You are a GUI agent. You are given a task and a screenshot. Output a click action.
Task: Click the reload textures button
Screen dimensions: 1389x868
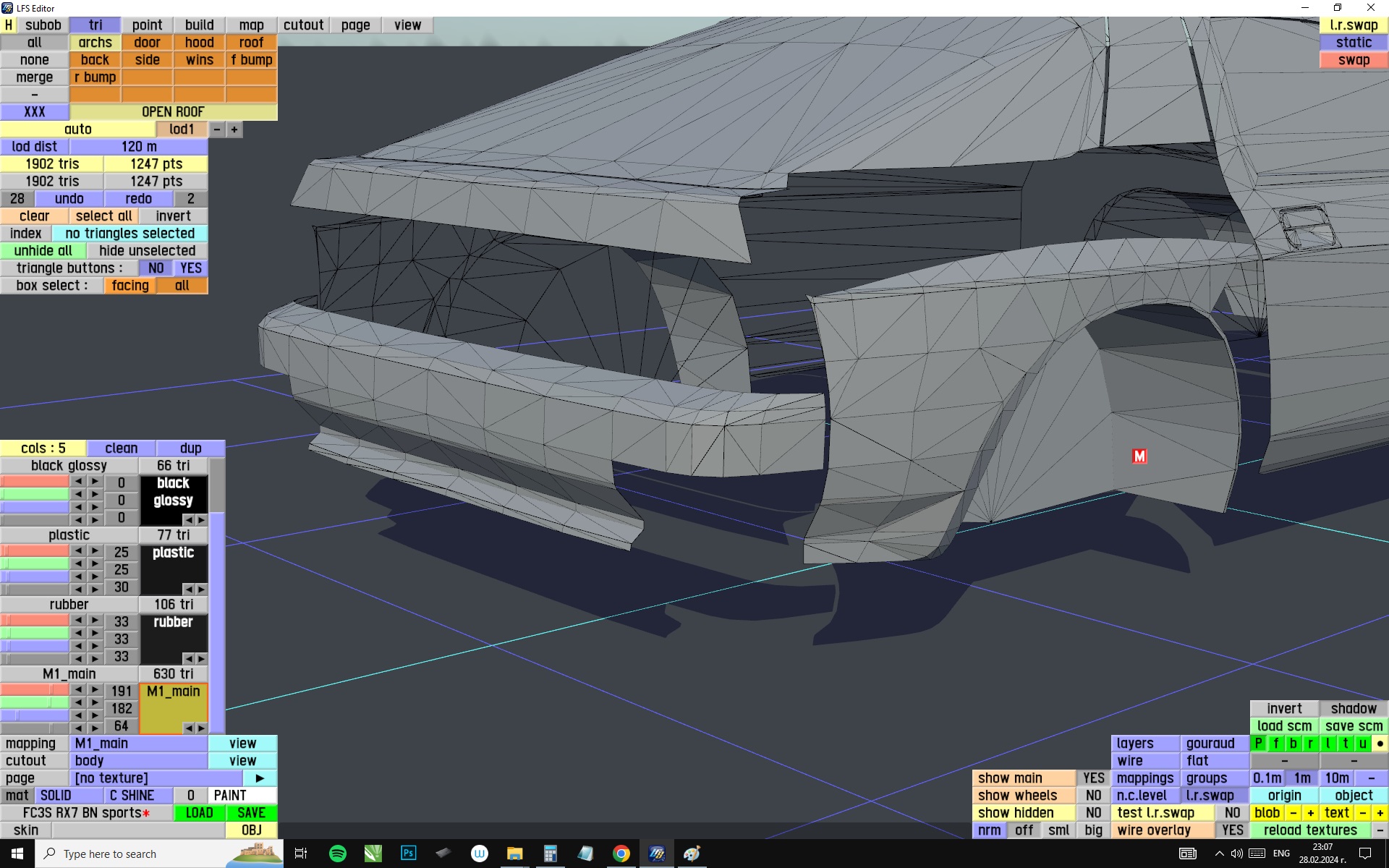[1310, 830]
